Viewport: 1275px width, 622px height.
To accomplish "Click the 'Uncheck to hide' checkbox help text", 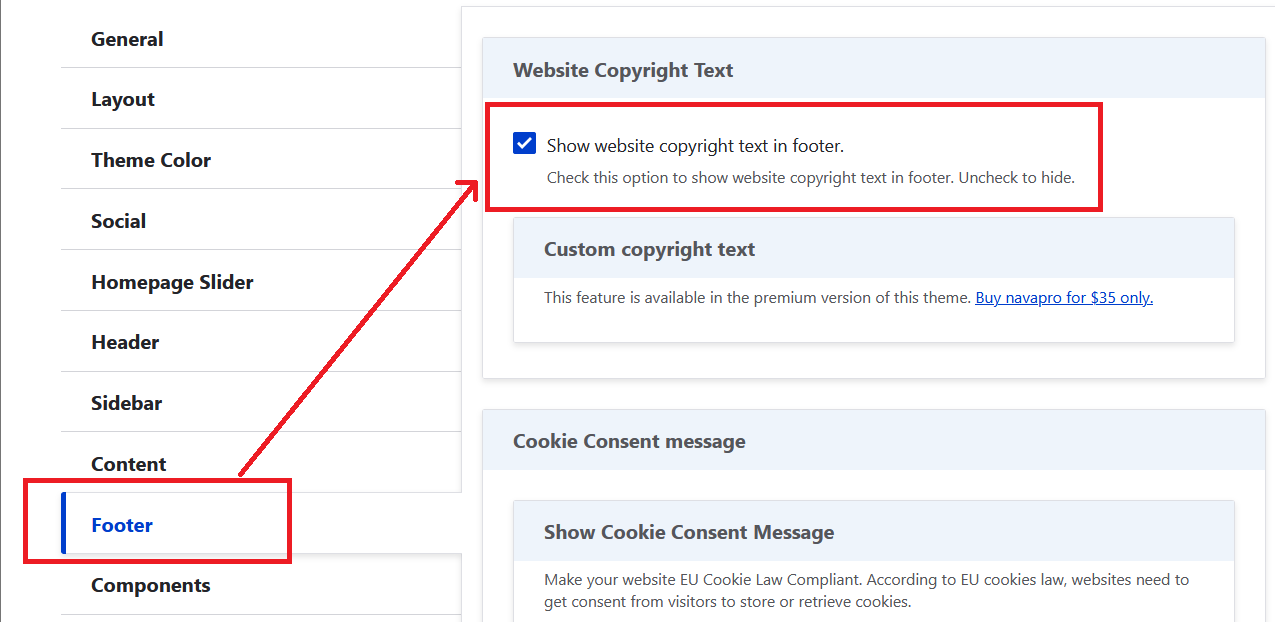I will click(x=810, y=178).
